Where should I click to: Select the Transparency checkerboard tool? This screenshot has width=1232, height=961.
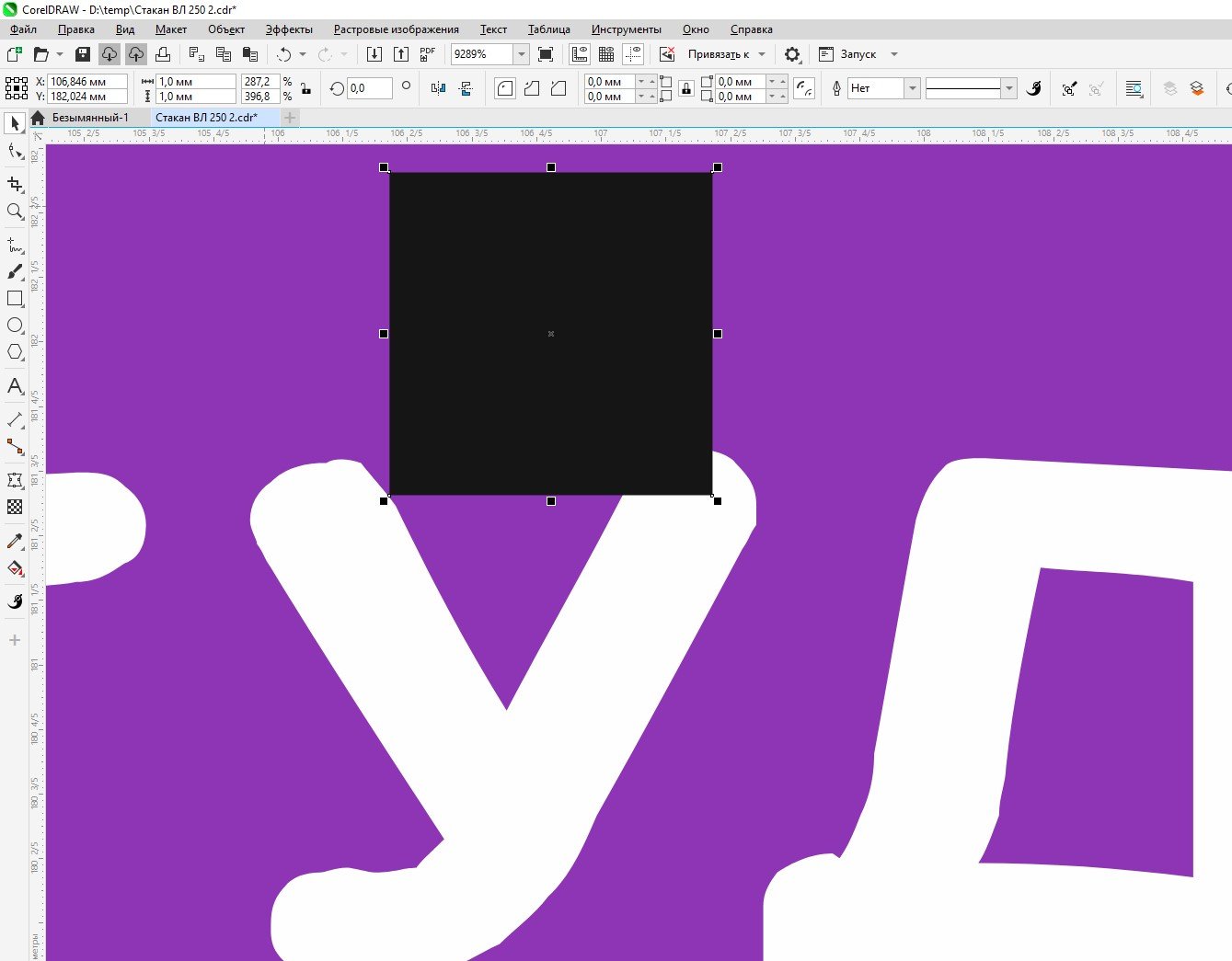tap(15, 507)
